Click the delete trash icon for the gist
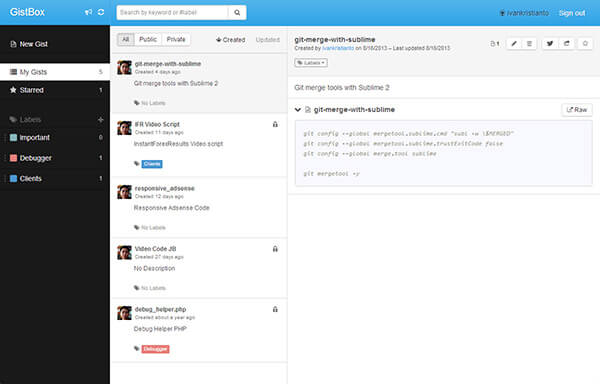Screen dimensions: 600x384 (529, 44)
